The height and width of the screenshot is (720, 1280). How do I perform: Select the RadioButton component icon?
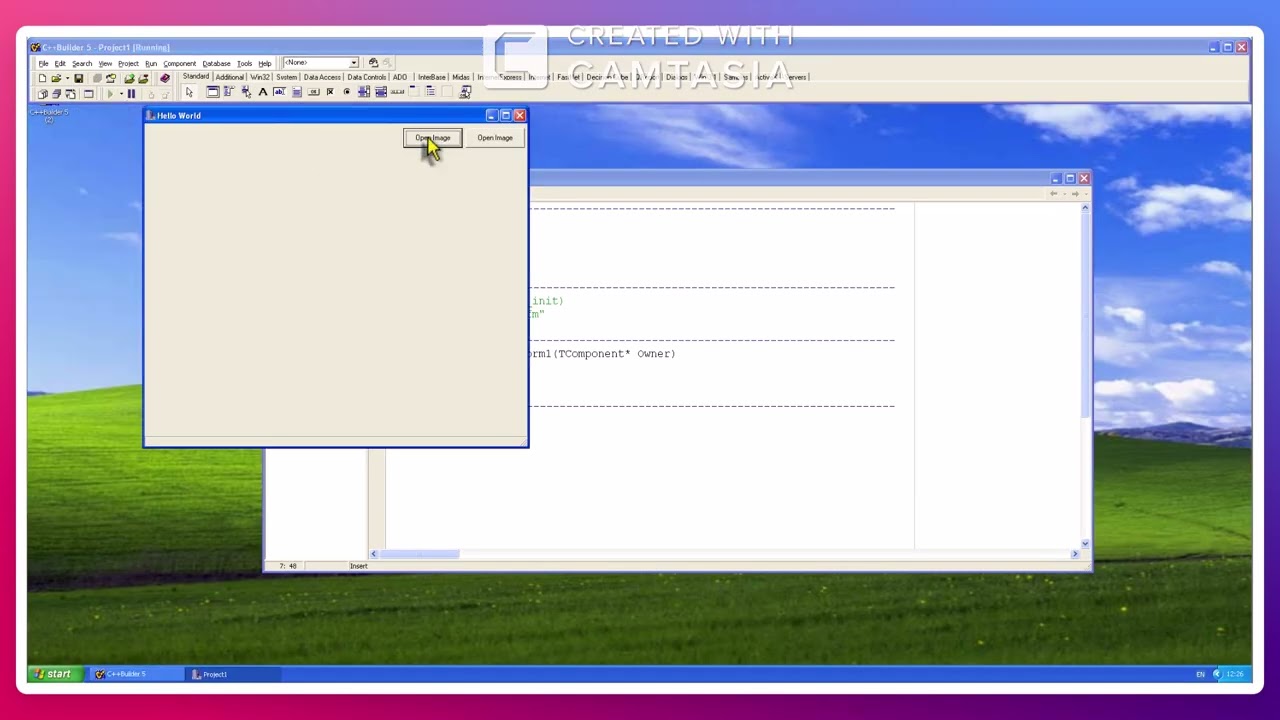[x=346, y=92]
